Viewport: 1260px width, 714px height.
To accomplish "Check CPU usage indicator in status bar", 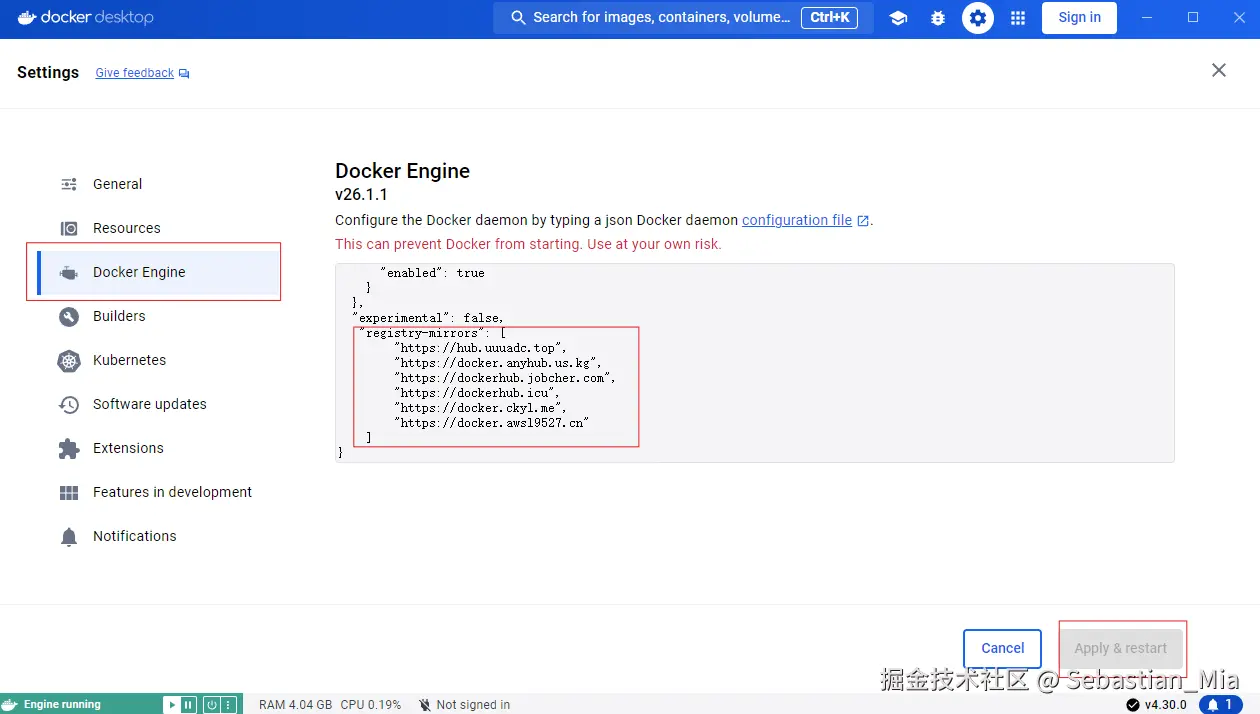I will (x=371, y=704).
